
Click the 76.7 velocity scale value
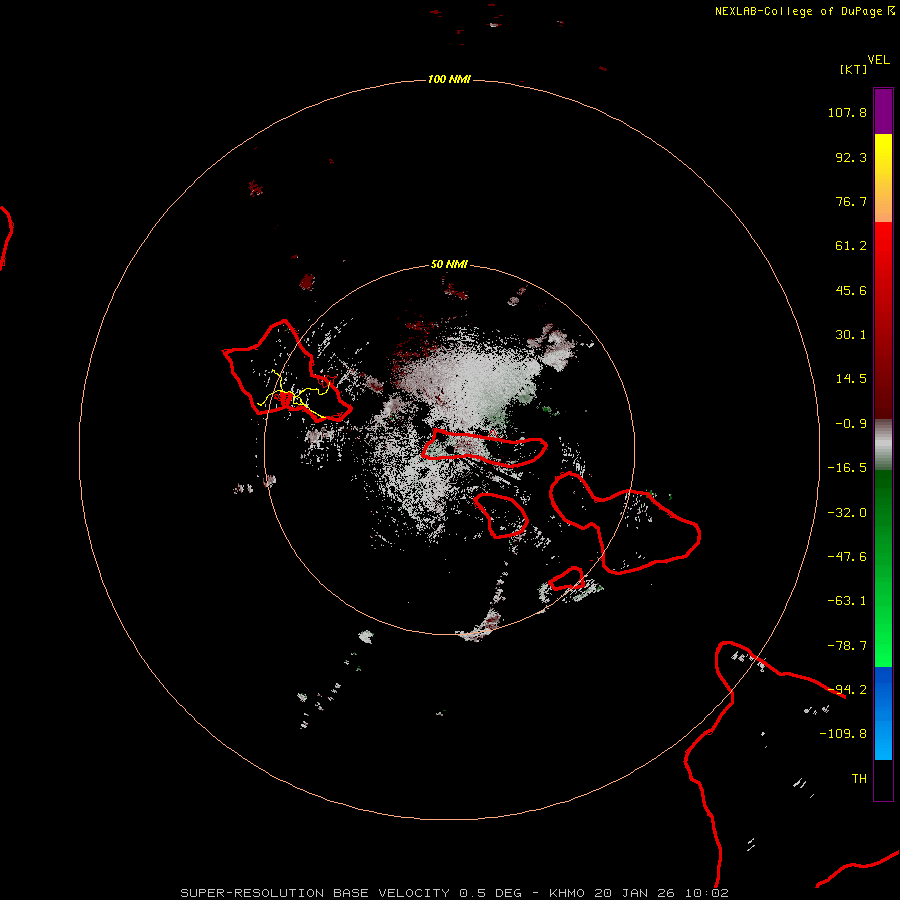851,201
